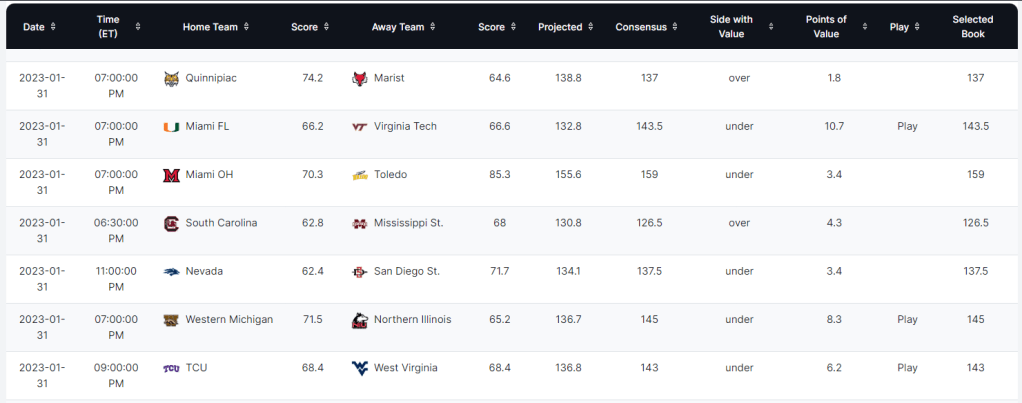Click the Nevada team logo
1022x403 pixels.
[x=171, y=271]
